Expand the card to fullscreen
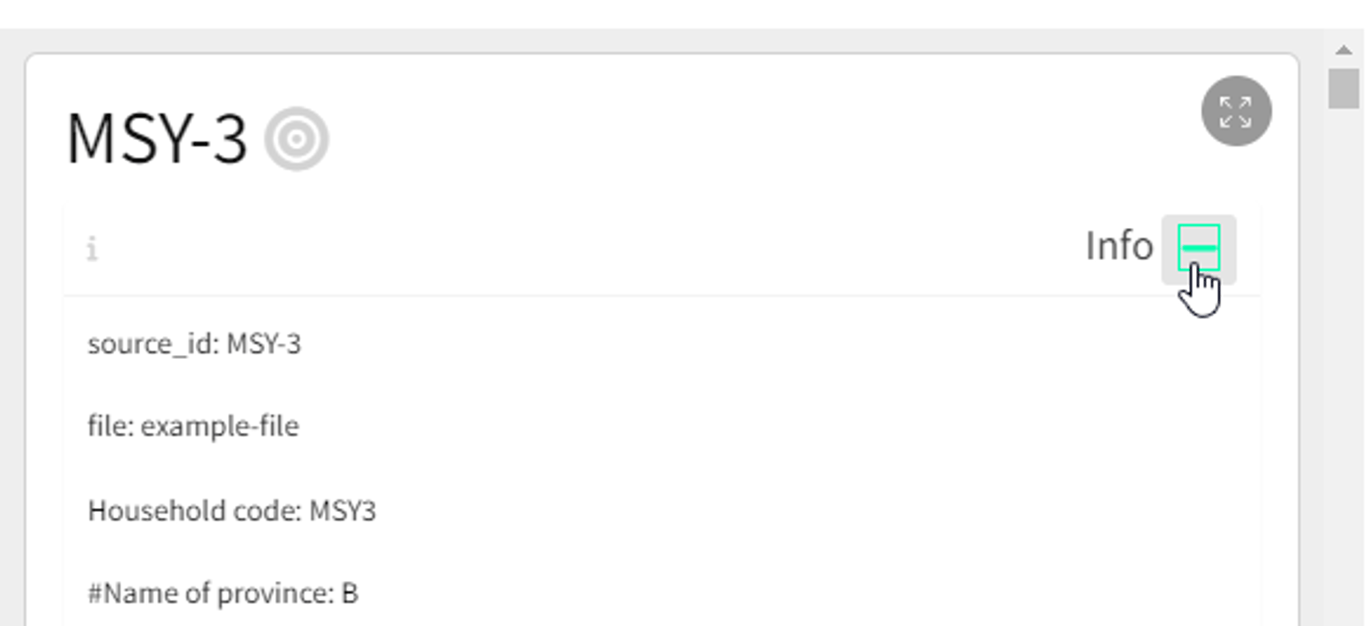 coord(1236,112)
